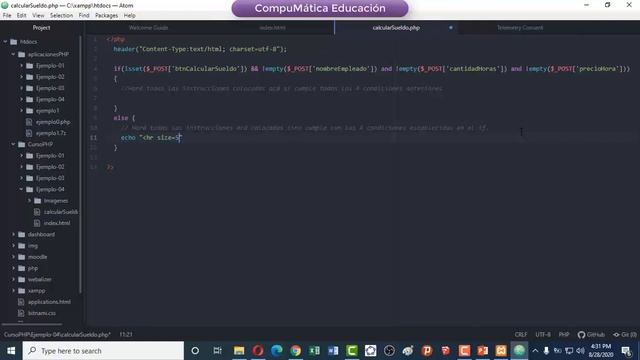The height and width of the screenshot is (360, 640).
Task: Expand the dashboard folder arrow
Action: 13,234
